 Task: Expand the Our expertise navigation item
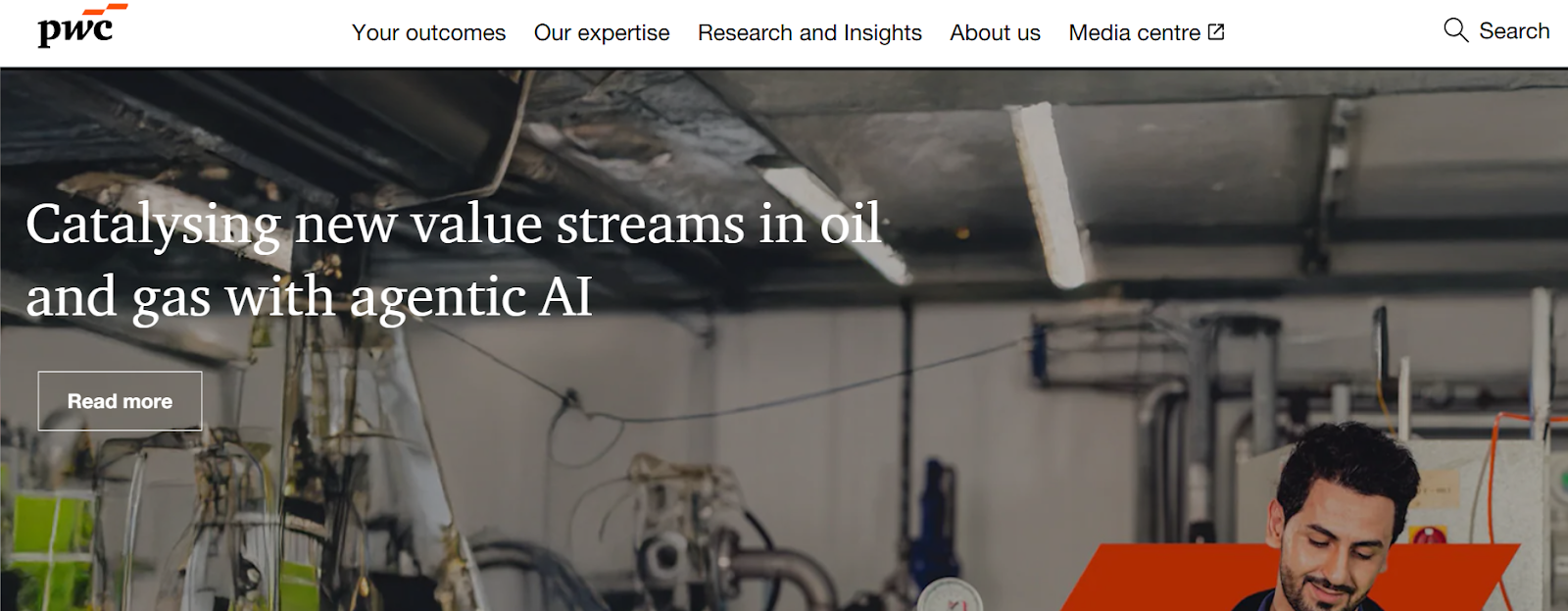coord(602,32)
